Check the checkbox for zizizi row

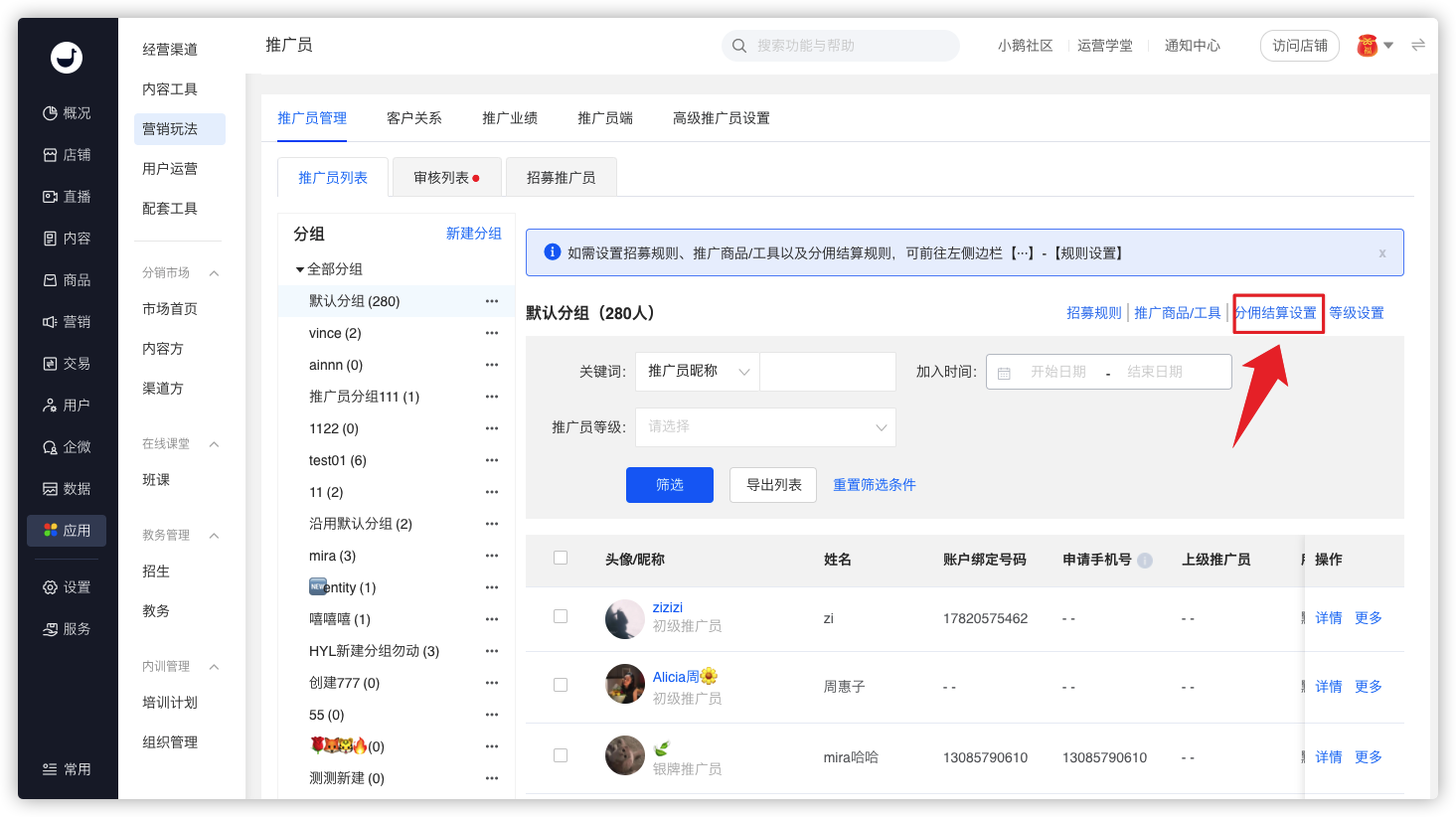pyautogui.click(x=561, y=617)
